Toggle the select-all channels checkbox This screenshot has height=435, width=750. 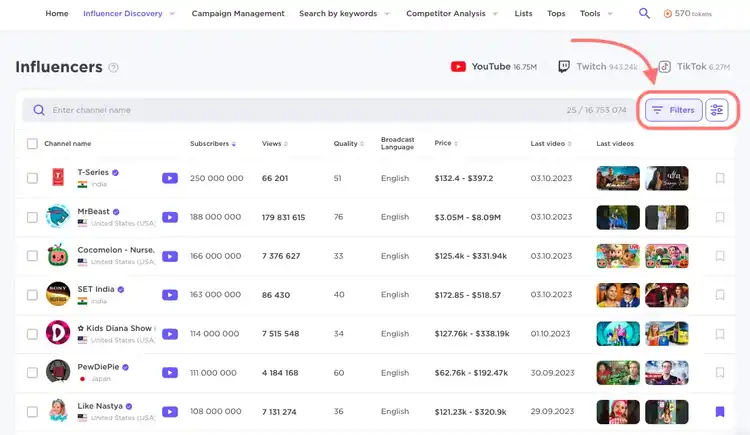tap(32, 144)
